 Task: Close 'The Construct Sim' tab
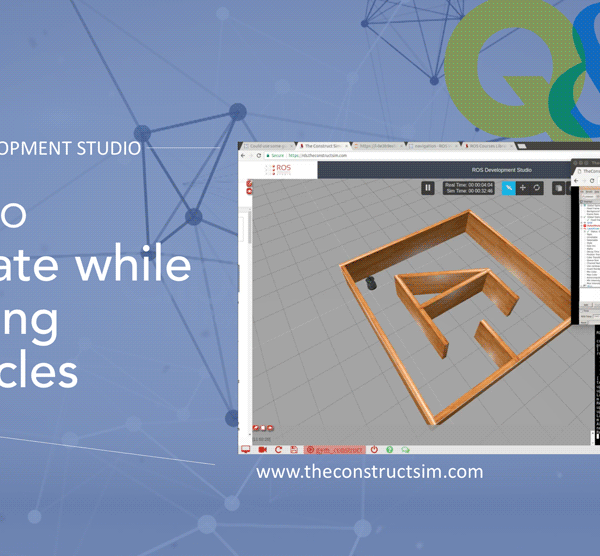click(347, 146)
